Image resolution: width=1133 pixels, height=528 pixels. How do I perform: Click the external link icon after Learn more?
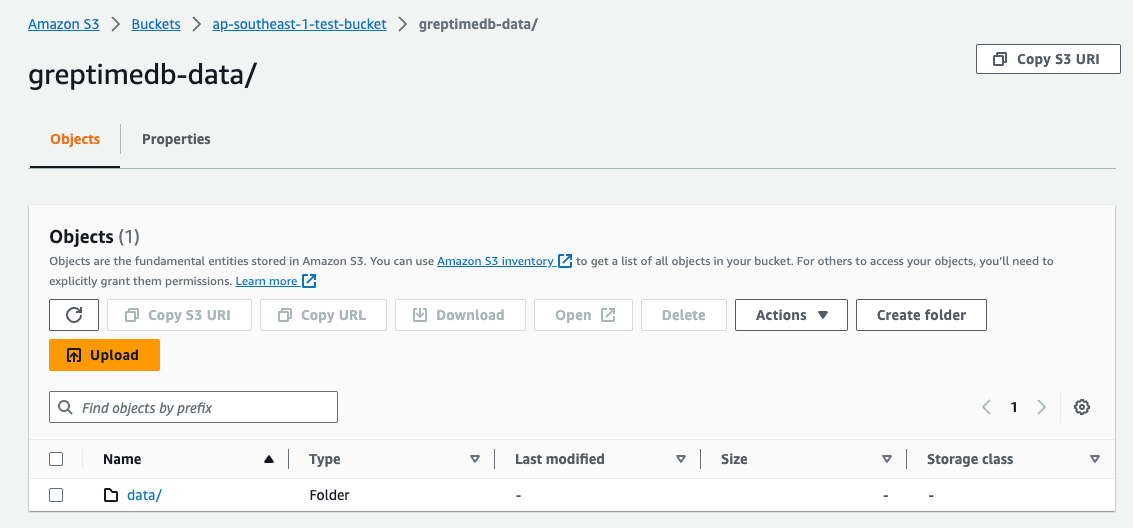(309, 281)
